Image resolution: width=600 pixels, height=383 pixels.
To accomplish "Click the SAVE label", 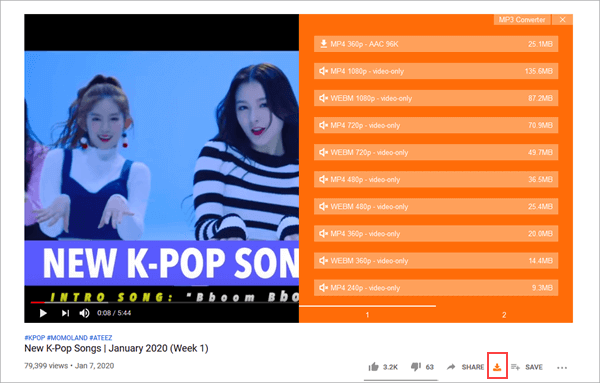I will pyautogui.click(x=534, y=367).
